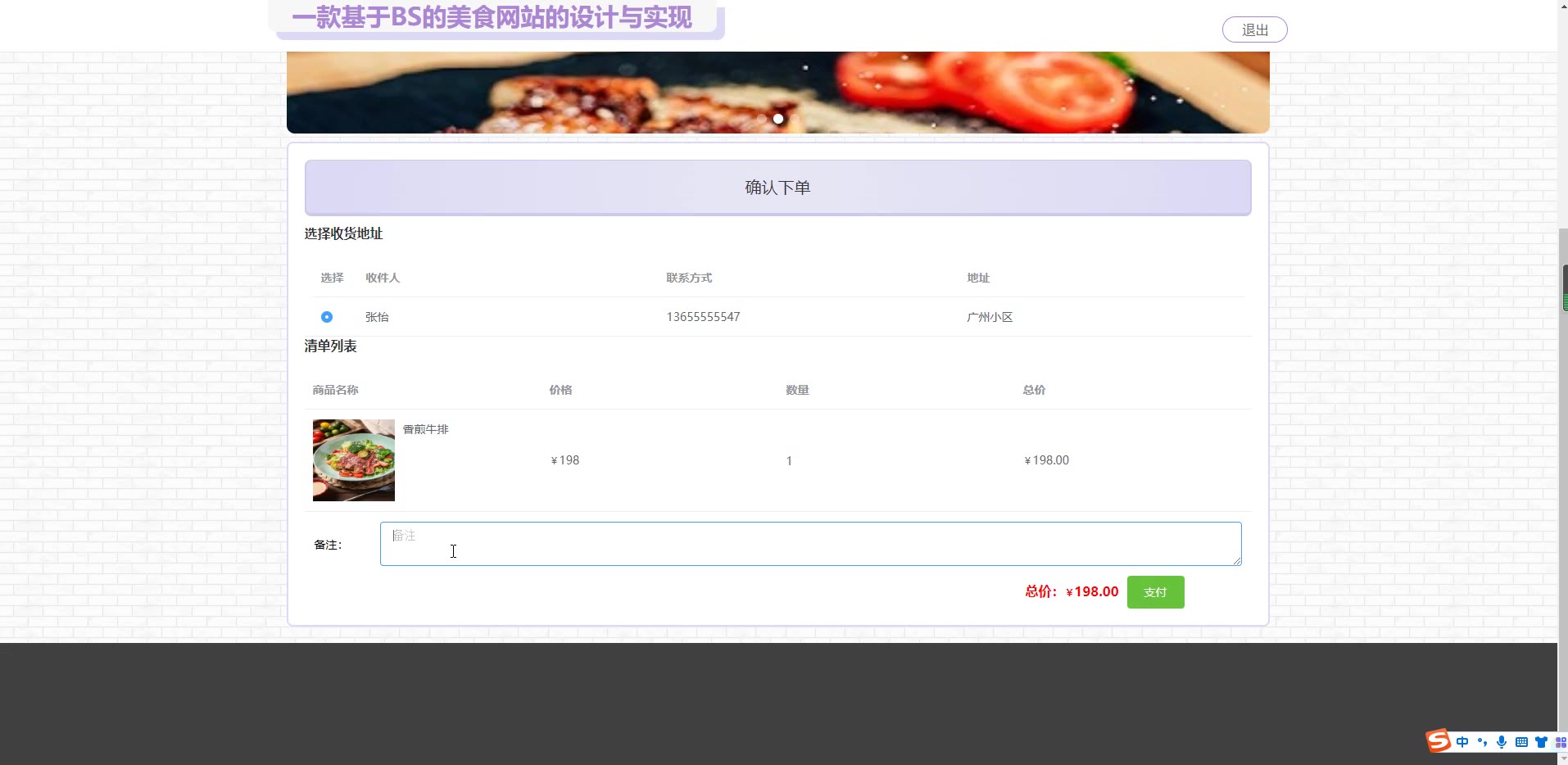
Task: Click the quantity value '1'
Action: (x=789, y=461)
